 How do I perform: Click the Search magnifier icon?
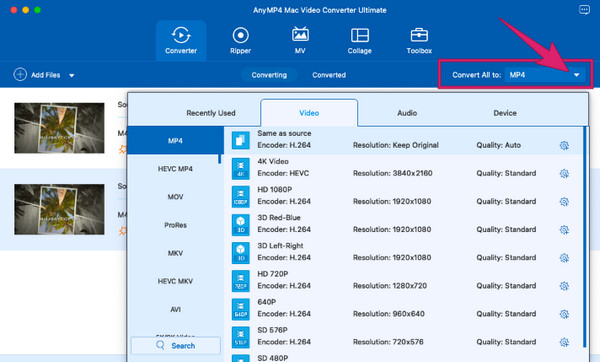click(x=160, y=345)
